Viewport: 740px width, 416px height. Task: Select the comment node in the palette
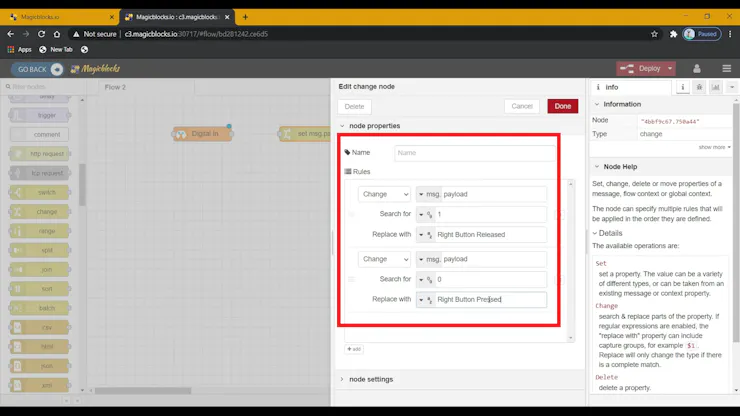40,135
